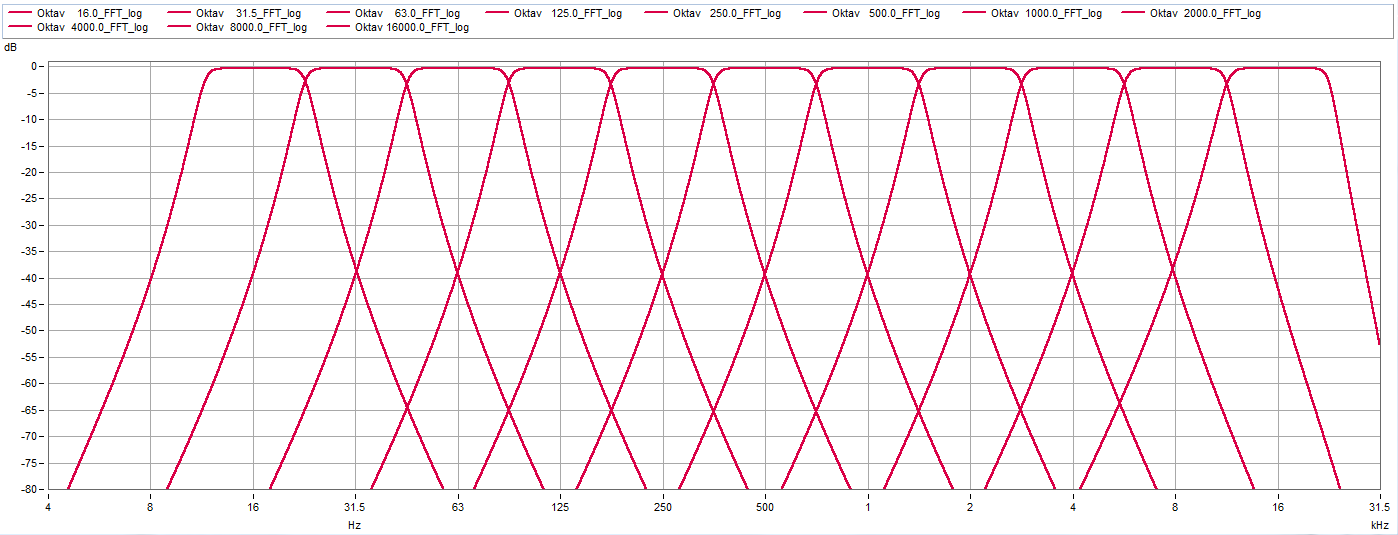The width and height of the screenshot is (1398, 535).
Task: Click the Oktav 4000.0_FFT_log legend label
Action: point(92,27)
